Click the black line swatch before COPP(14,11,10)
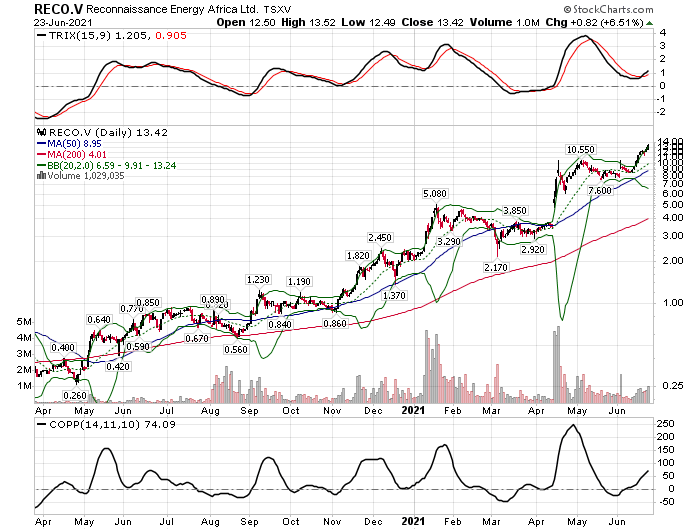 coord(42,425)
